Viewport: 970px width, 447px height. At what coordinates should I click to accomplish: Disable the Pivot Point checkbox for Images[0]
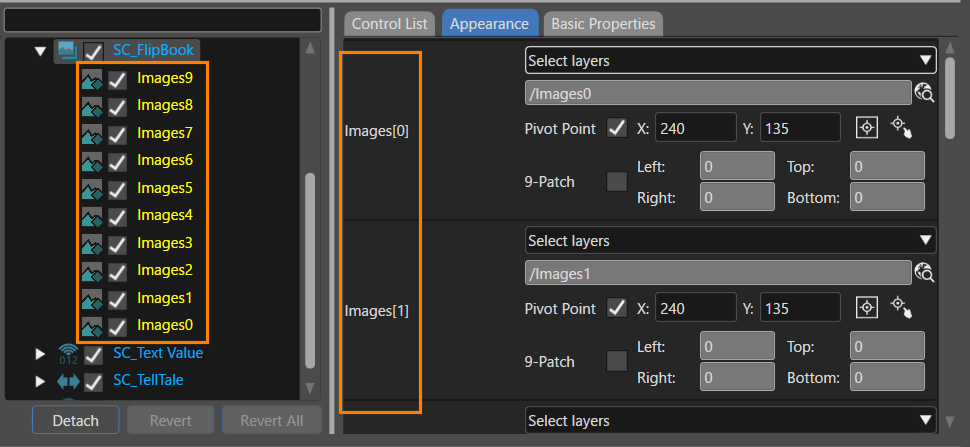[x=617, y=129]
